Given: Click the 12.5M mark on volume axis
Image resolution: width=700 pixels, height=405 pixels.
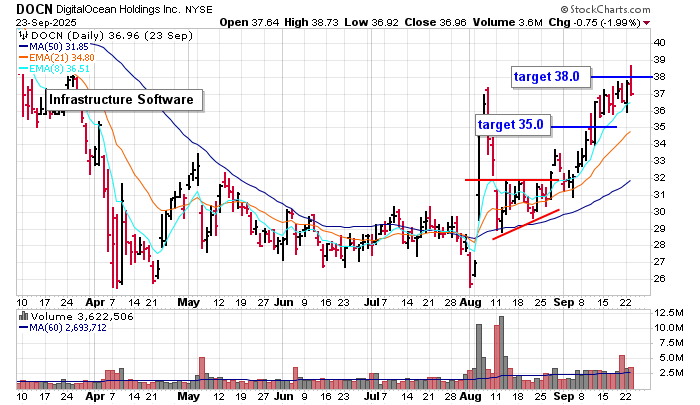Looking at the screenshot, I should (x=667, y=313).
